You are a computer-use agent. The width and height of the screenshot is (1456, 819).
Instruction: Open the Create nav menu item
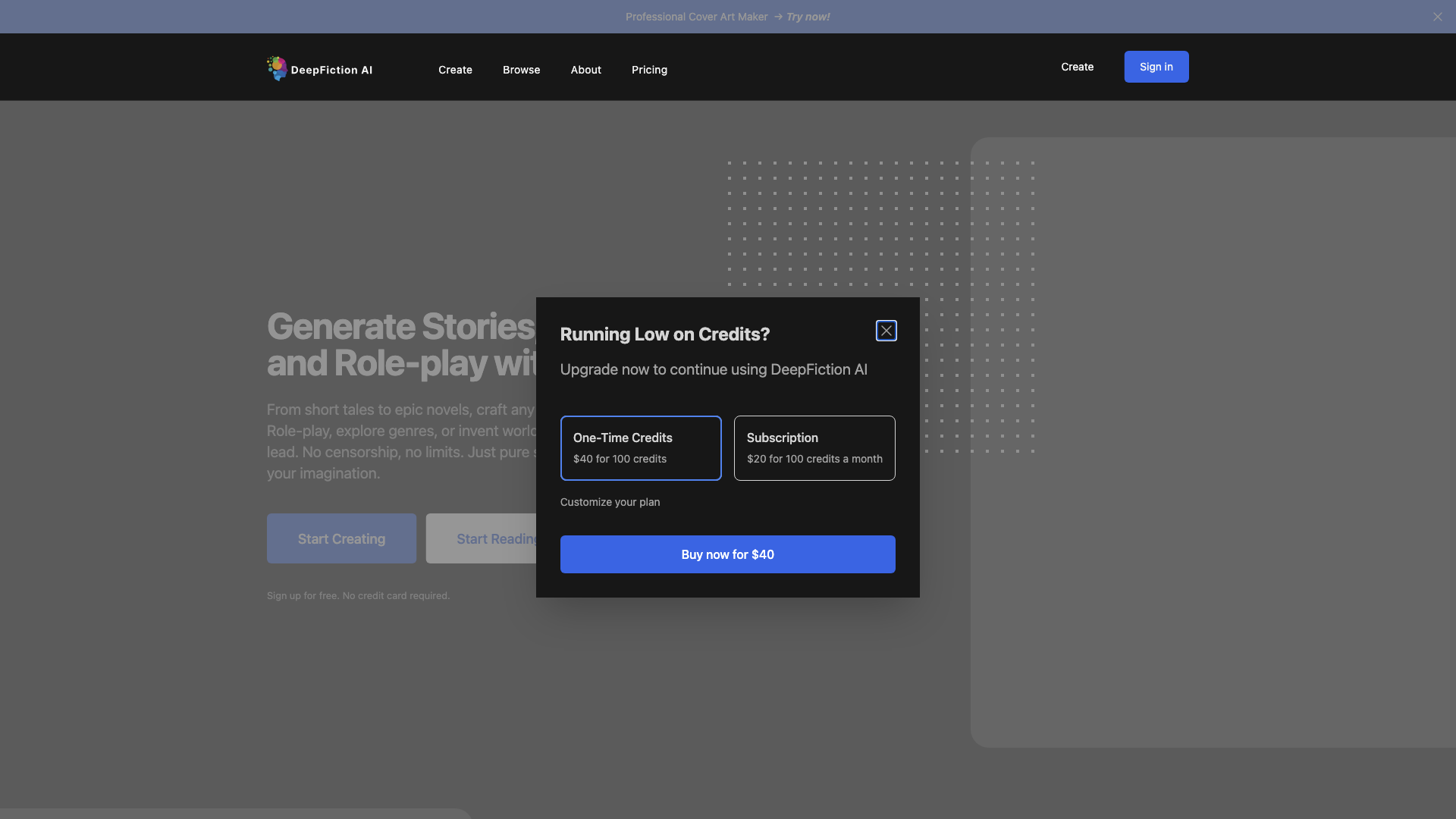[x=455, y=70]
